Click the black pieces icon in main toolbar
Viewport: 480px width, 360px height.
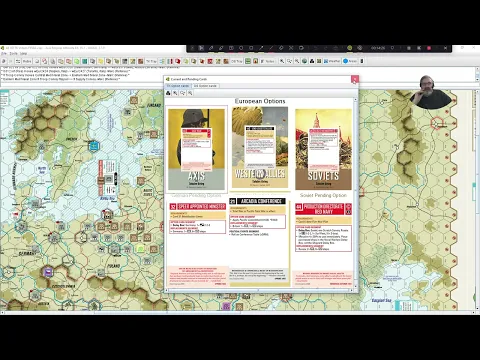point(312,61)
